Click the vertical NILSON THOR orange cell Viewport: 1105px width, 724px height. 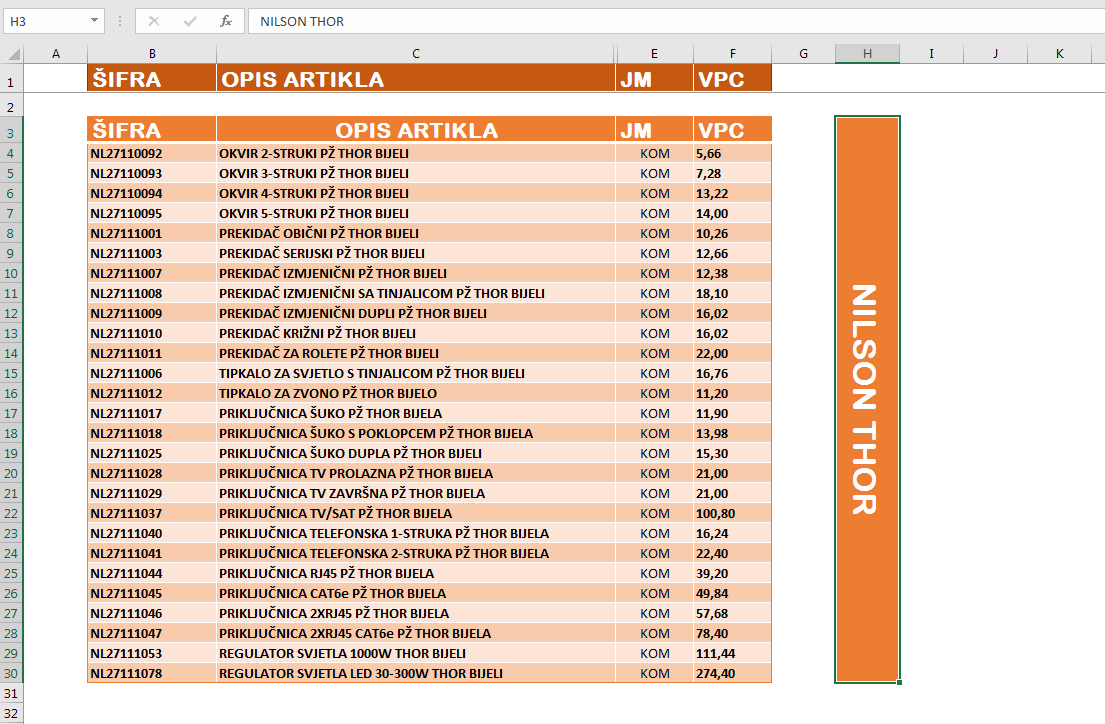tap(867, 400)
